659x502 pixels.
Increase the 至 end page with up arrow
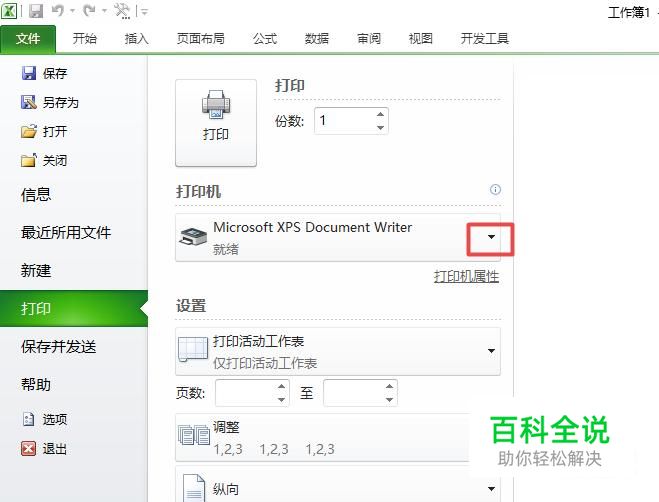point(390,386)
